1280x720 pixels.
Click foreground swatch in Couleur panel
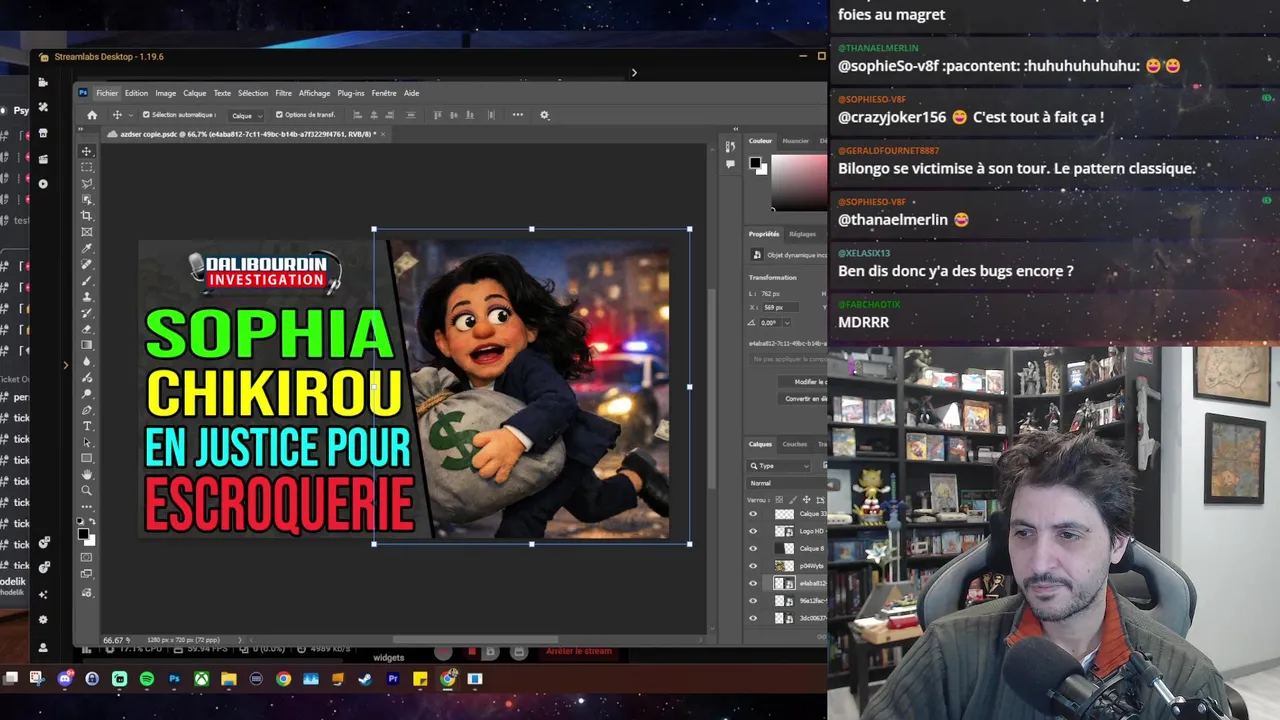[755, 162]
